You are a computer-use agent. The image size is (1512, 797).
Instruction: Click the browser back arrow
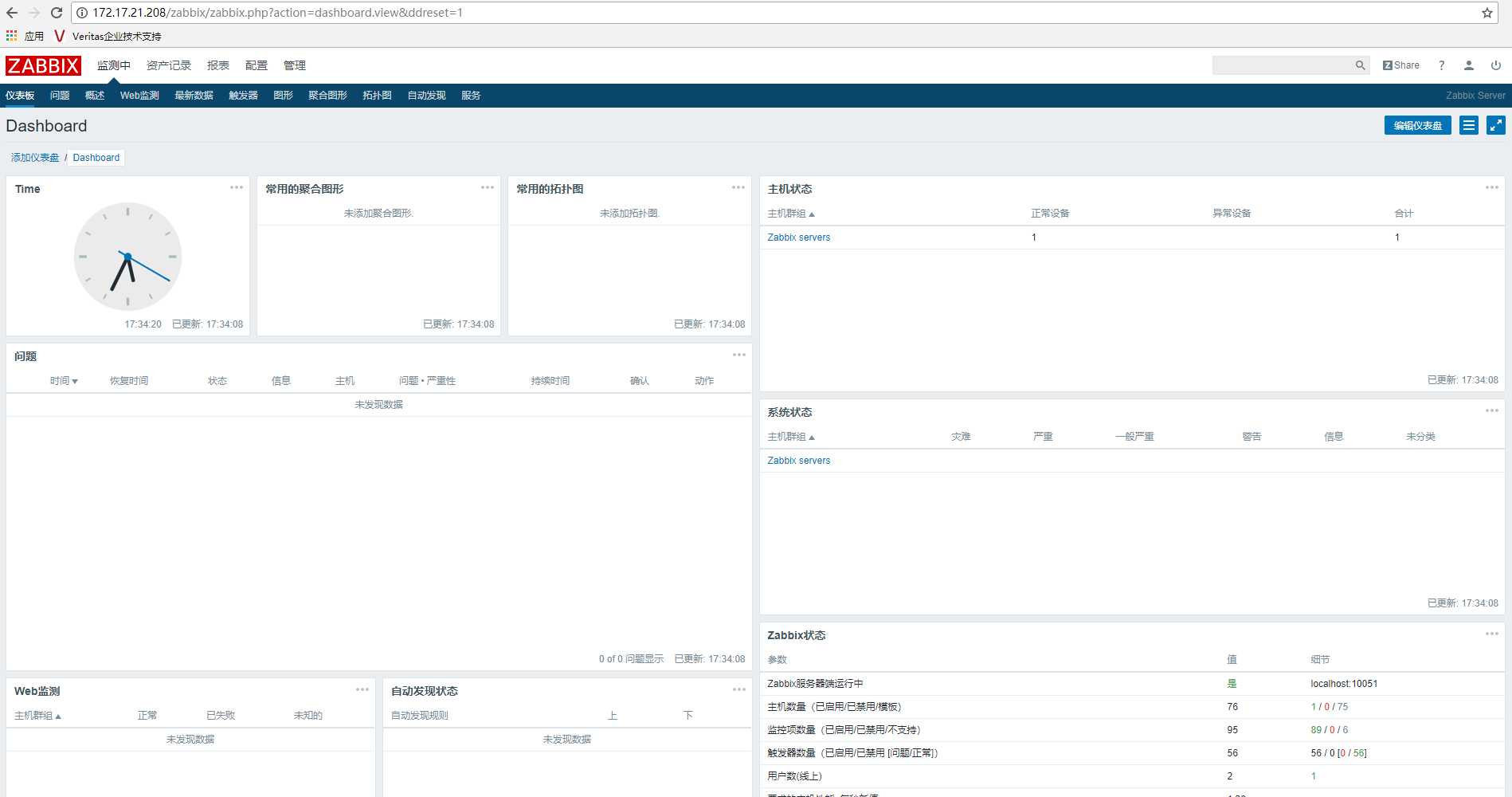tap(12, 13)
